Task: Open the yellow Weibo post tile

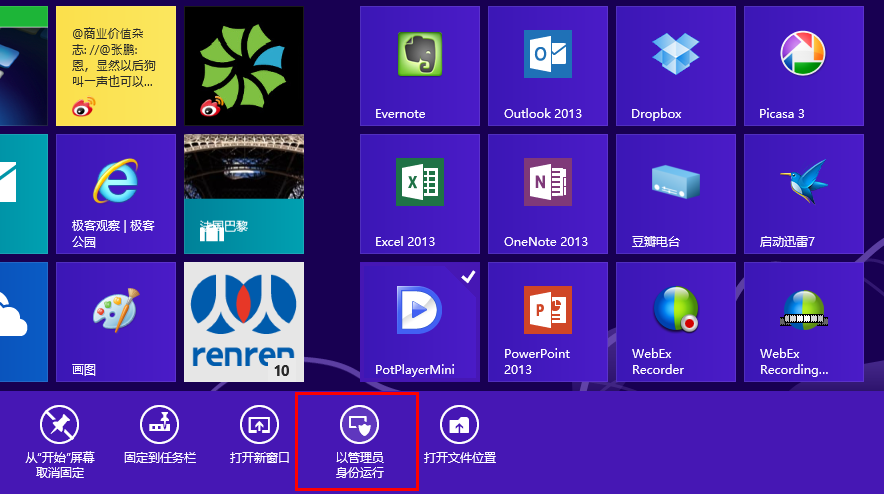Action: (x=116, y=66)
